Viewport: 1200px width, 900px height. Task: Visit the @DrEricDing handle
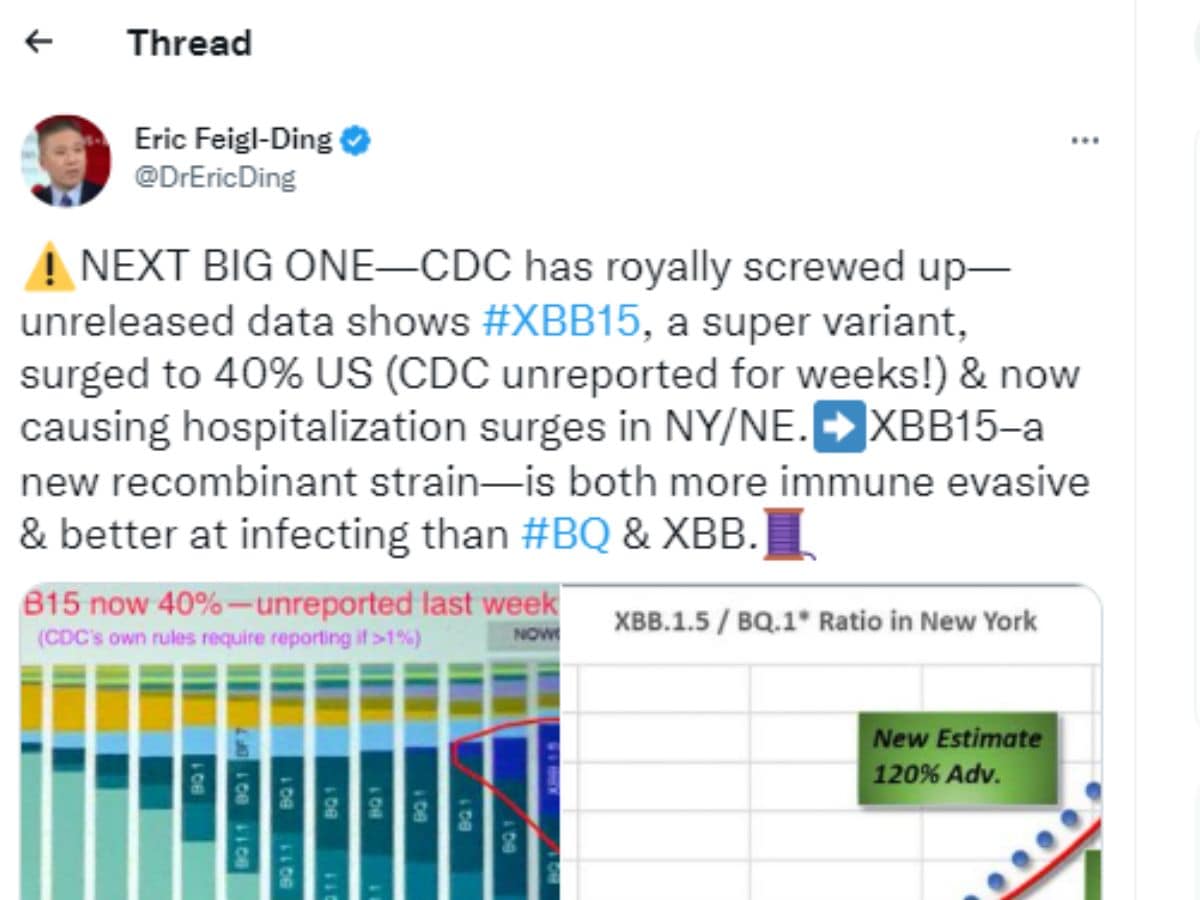pos(215,178)
